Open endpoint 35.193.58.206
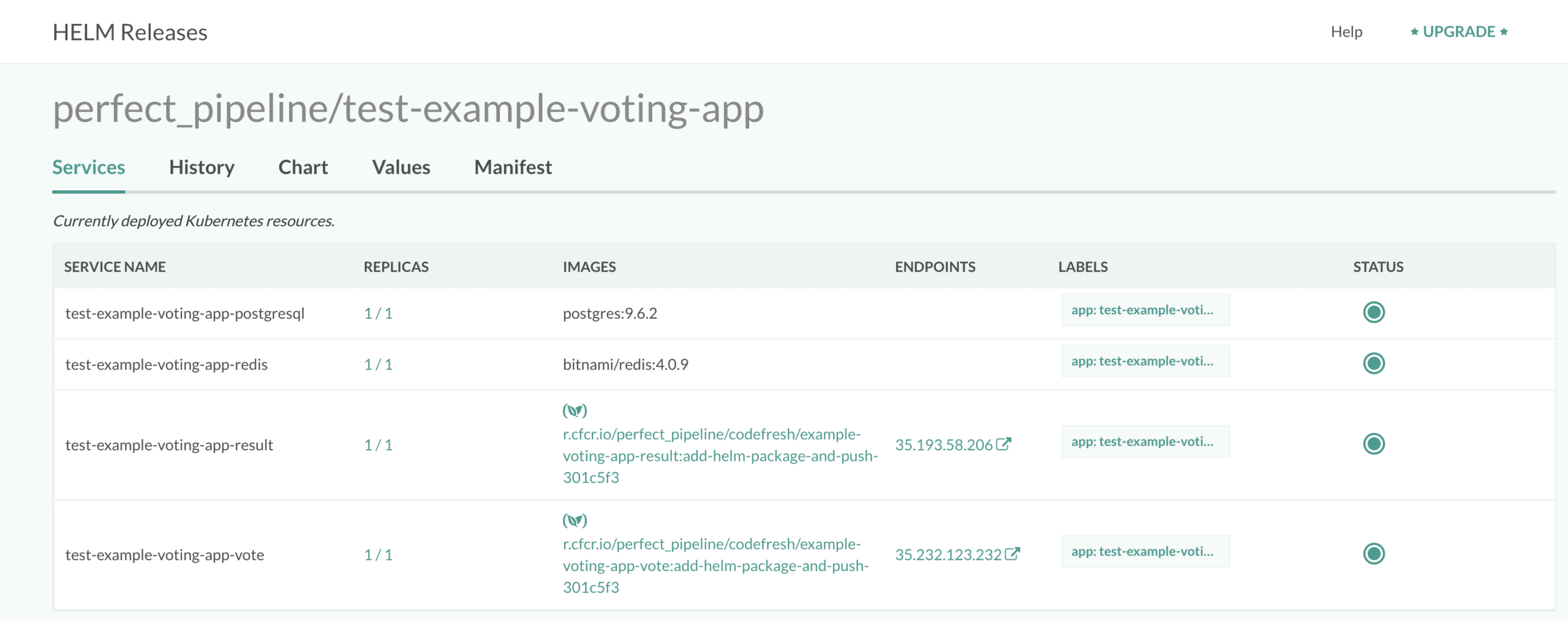The height and width of the screenshot is (620, 1568). click(x=943, y=445)
